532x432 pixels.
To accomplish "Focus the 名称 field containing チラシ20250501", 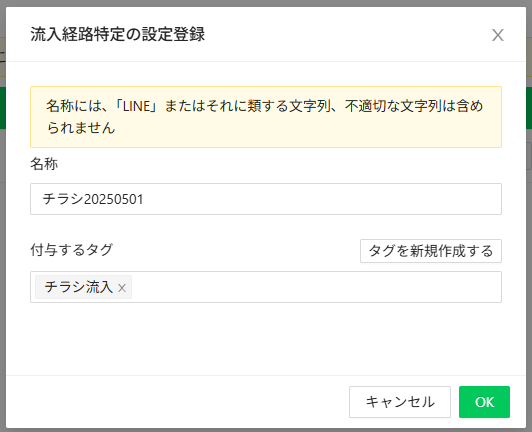I will click(266, 199).
